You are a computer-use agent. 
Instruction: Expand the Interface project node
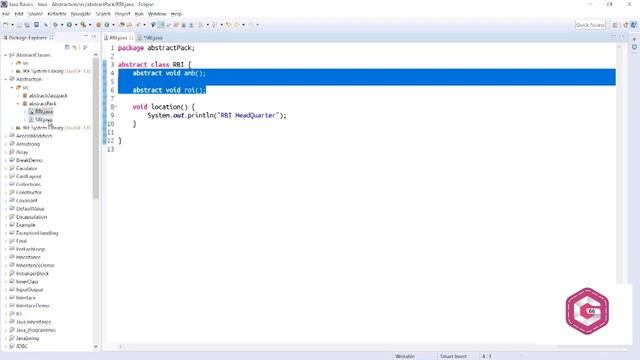tap(6, 298)
